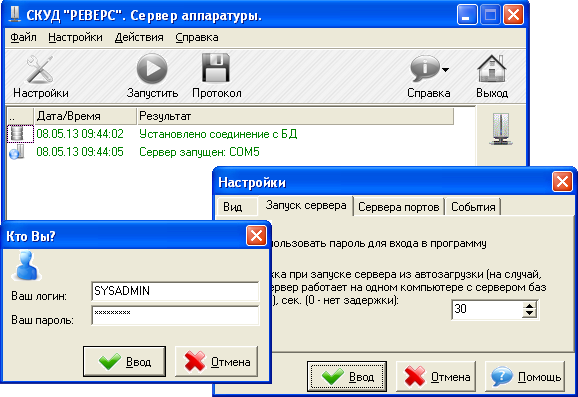
Task: Focus Ваш логин field with SYSADMIN
Action: 175,291
